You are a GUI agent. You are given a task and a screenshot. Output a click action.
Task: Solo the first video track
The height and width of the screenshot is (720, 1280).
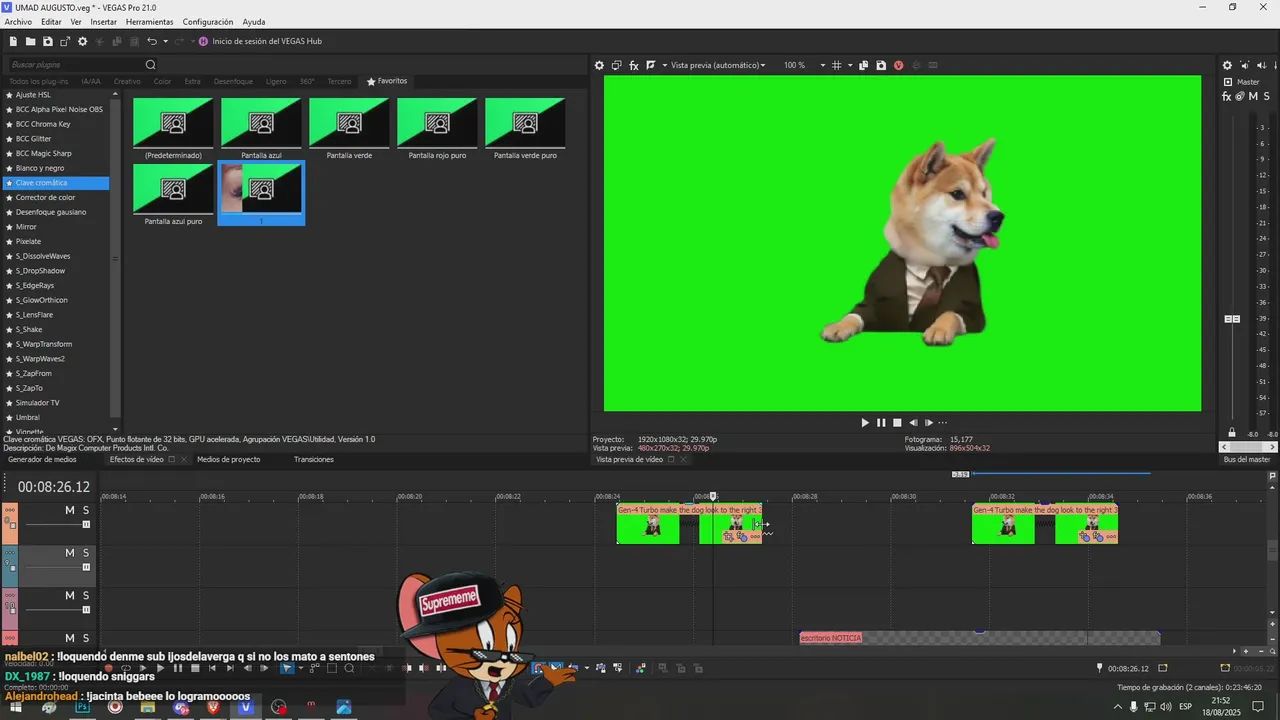(86, 510)
